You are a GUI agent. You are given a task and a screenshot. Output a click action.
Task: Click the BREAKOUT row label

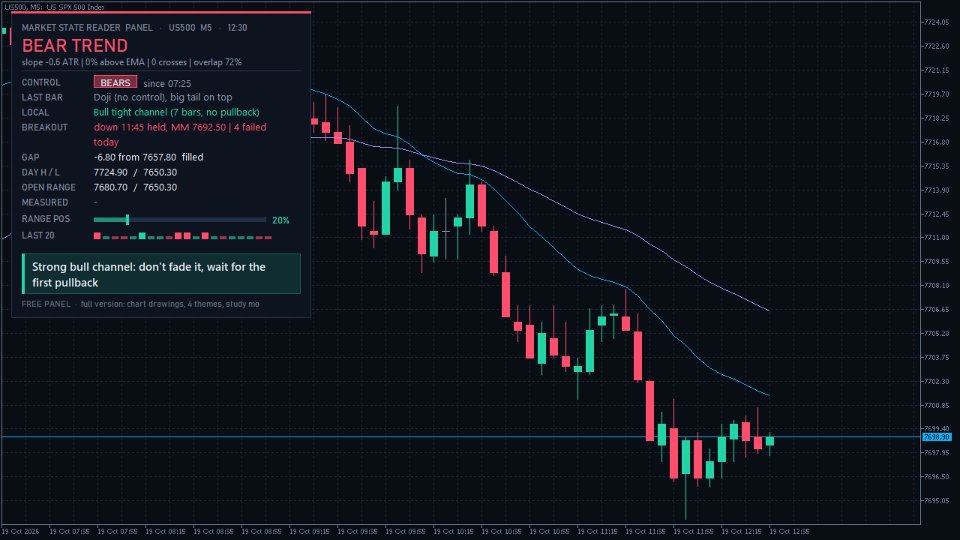[45, 127]
